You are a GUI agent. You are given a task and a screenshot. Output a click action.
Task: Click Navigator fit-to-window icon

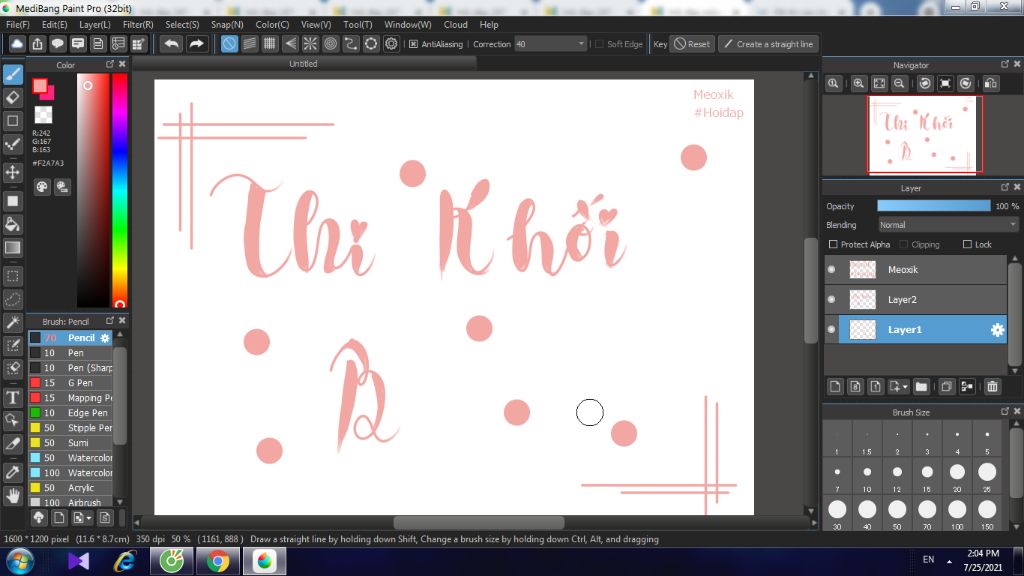(x=880, y=84)
